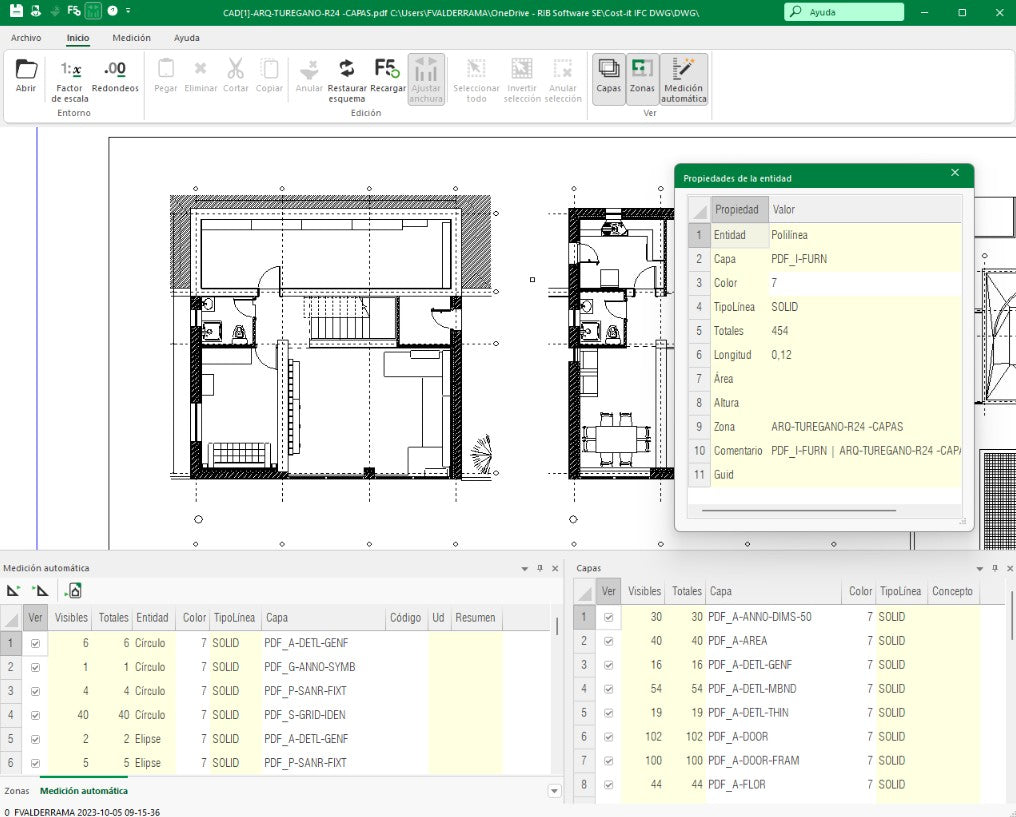
Task: Click the Ayuda search box
Action: pos(844,12)
